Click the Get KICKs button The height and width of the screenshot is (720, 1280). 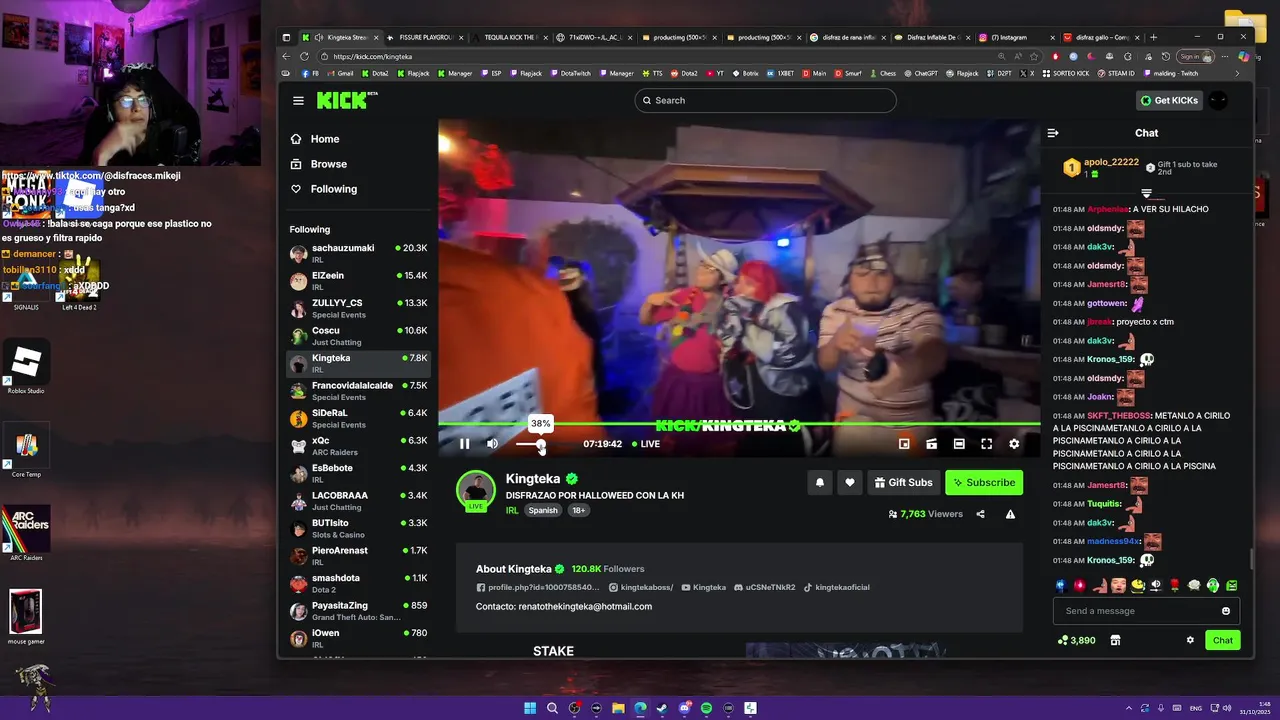click(x=1169, y=100)
